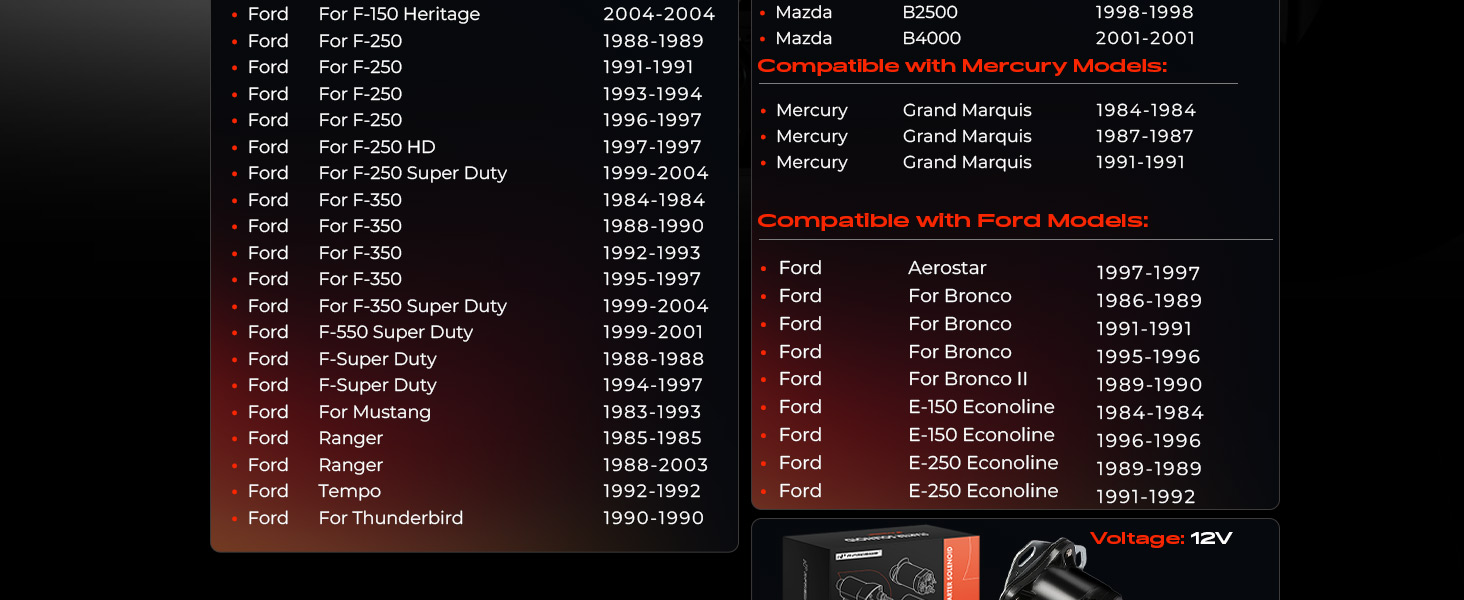Click the Mazda B4000 entry
Viewport: 1464px width, 600px height.
[931, 38]
